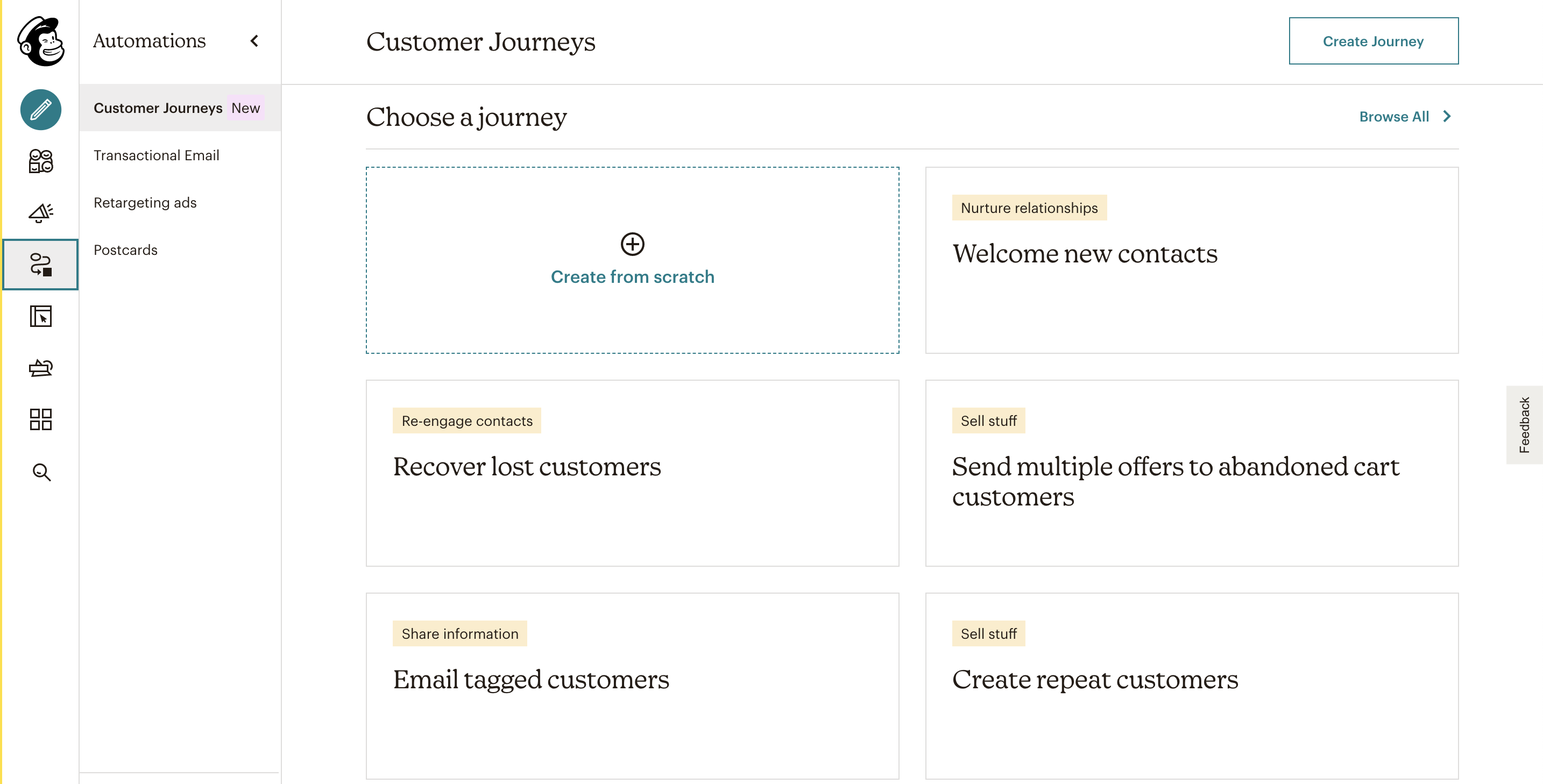This screenshot has height=784, width=1543.
Task: Select the Automations journey icon
Action: 41,264
